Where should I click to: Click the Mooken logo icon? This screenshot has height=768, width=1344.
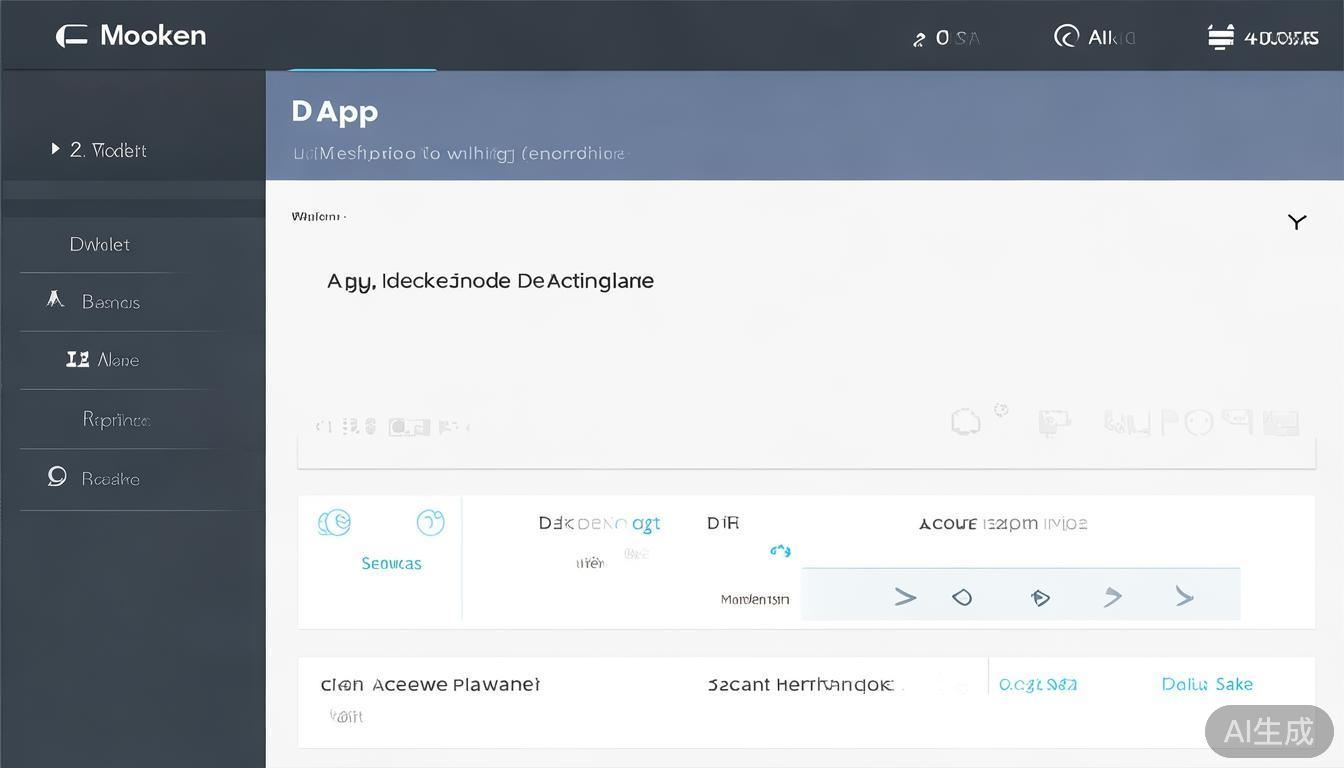(x=71, y=37)
